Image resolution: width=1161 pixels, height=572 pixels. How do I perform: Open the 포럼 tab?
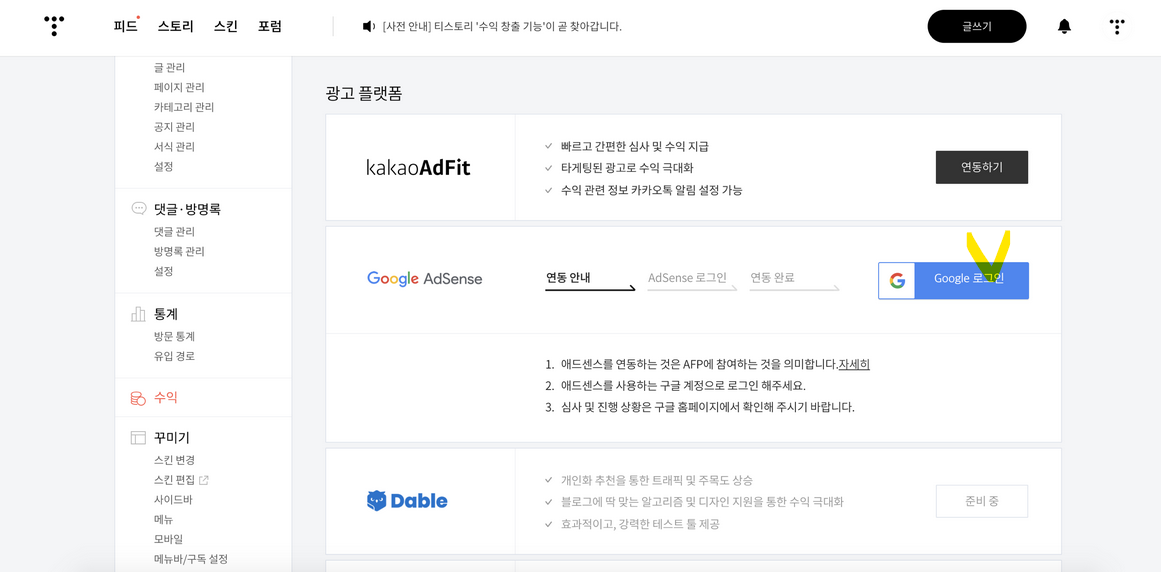pos(270,27)
